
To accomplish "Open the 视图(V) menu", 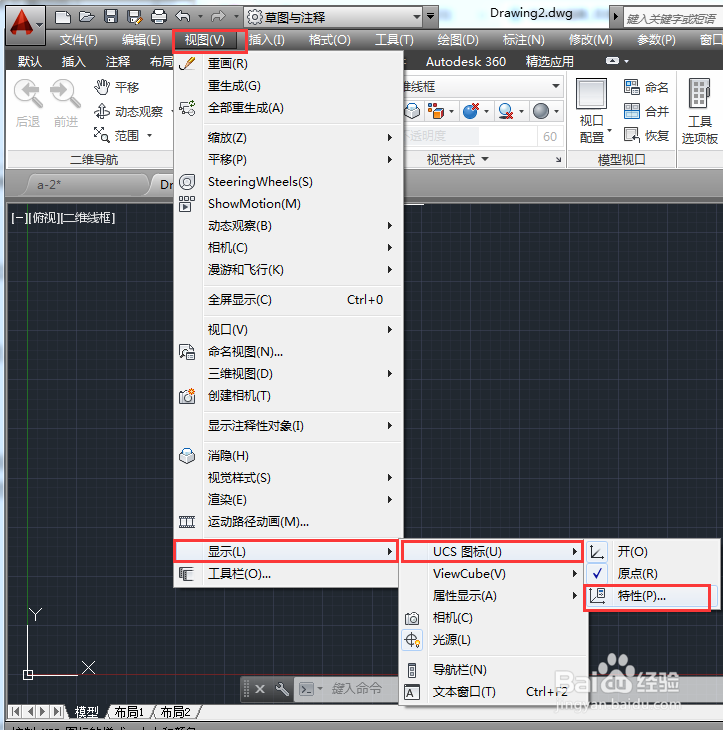I will [x=205, y=40].
